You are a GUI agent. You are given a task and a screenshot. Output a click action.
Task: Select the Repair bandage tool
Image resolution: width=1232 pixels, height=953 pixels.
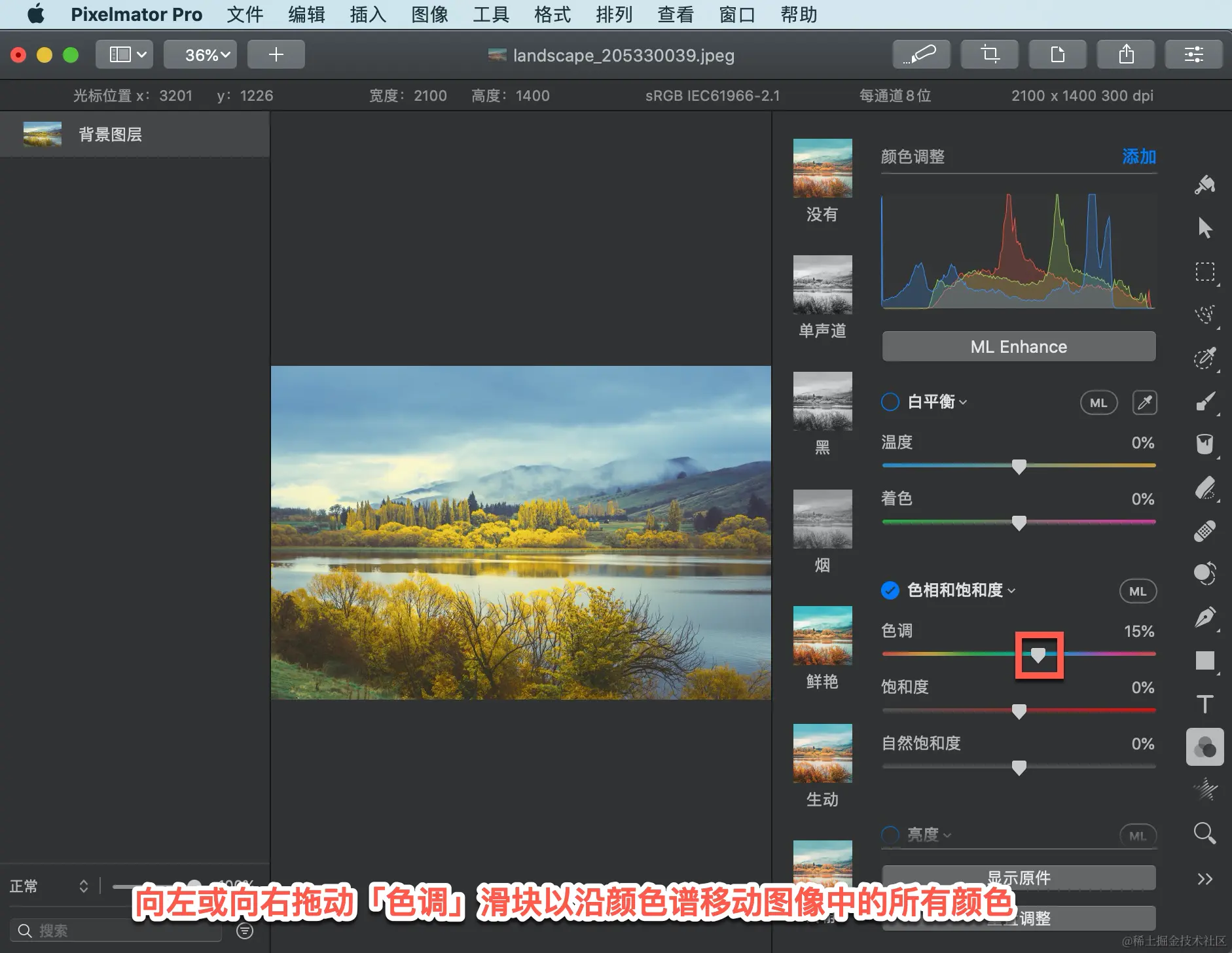pyautogui.click(x=1205, y=531)
